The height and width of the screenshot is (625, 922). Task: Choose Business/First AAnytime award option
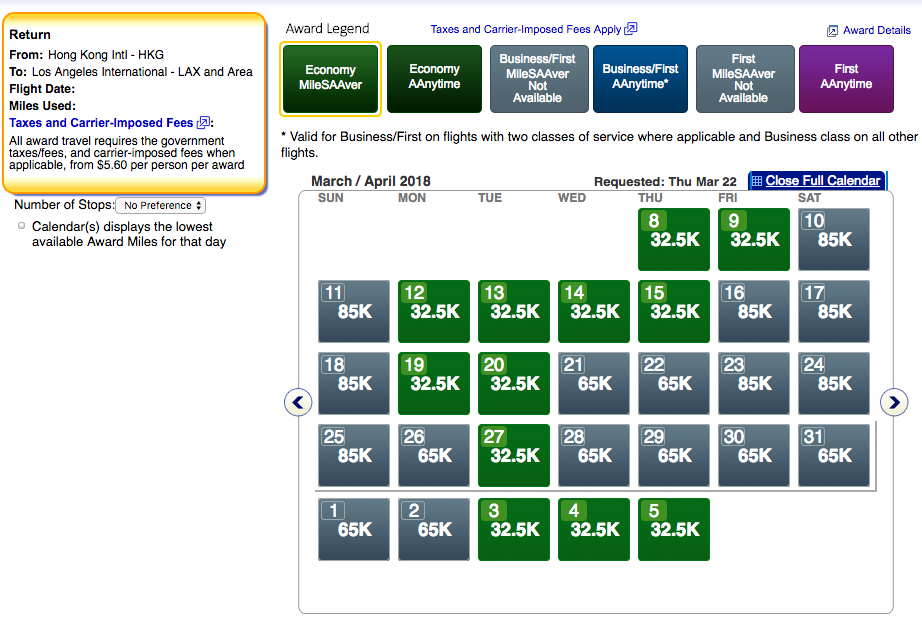pyautogui.click(x=640, y=78)
